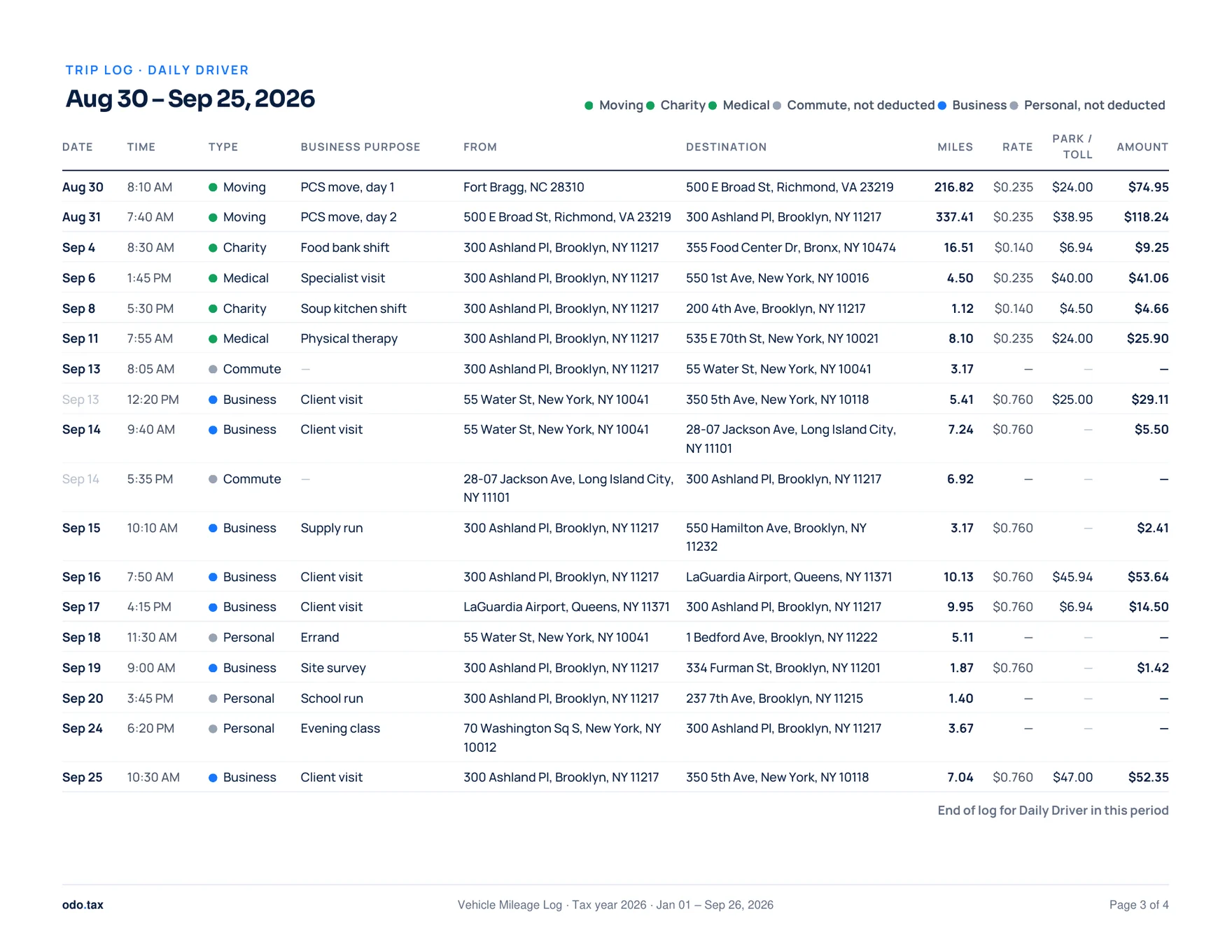Click 'Physical therapy' purpose cell

click(349, 339)
